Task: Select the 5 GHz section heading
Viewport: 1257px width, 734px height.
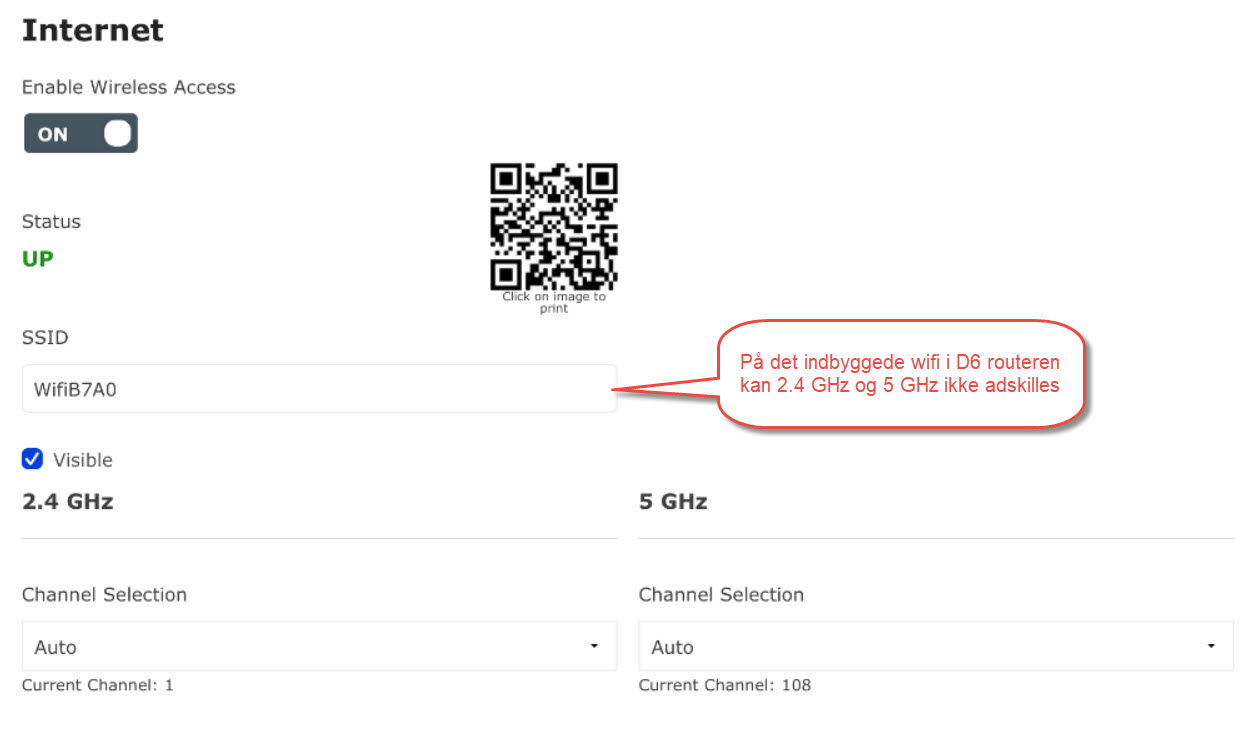Action: pos(673,502)
